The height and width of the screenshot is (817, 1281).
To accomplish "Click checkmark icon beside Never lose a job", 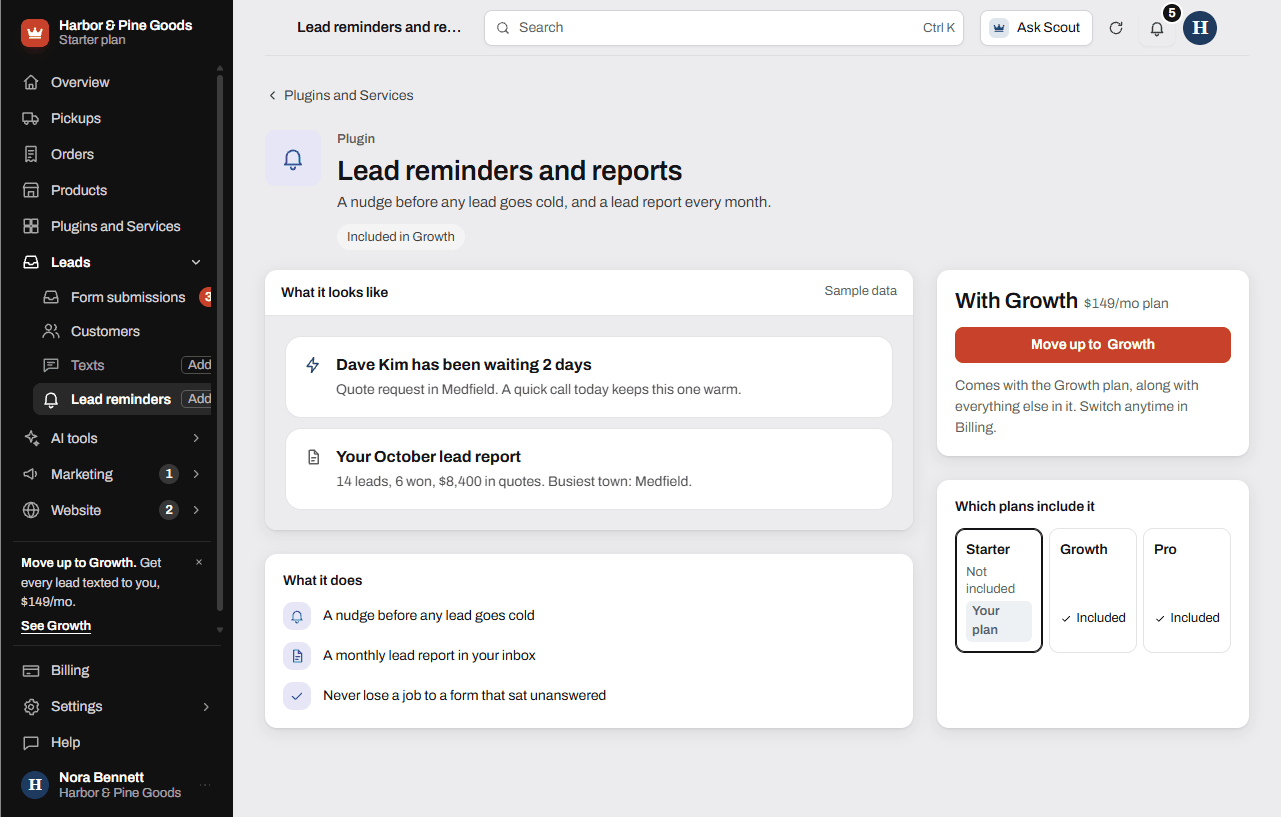I will click(x=297, y=696).
